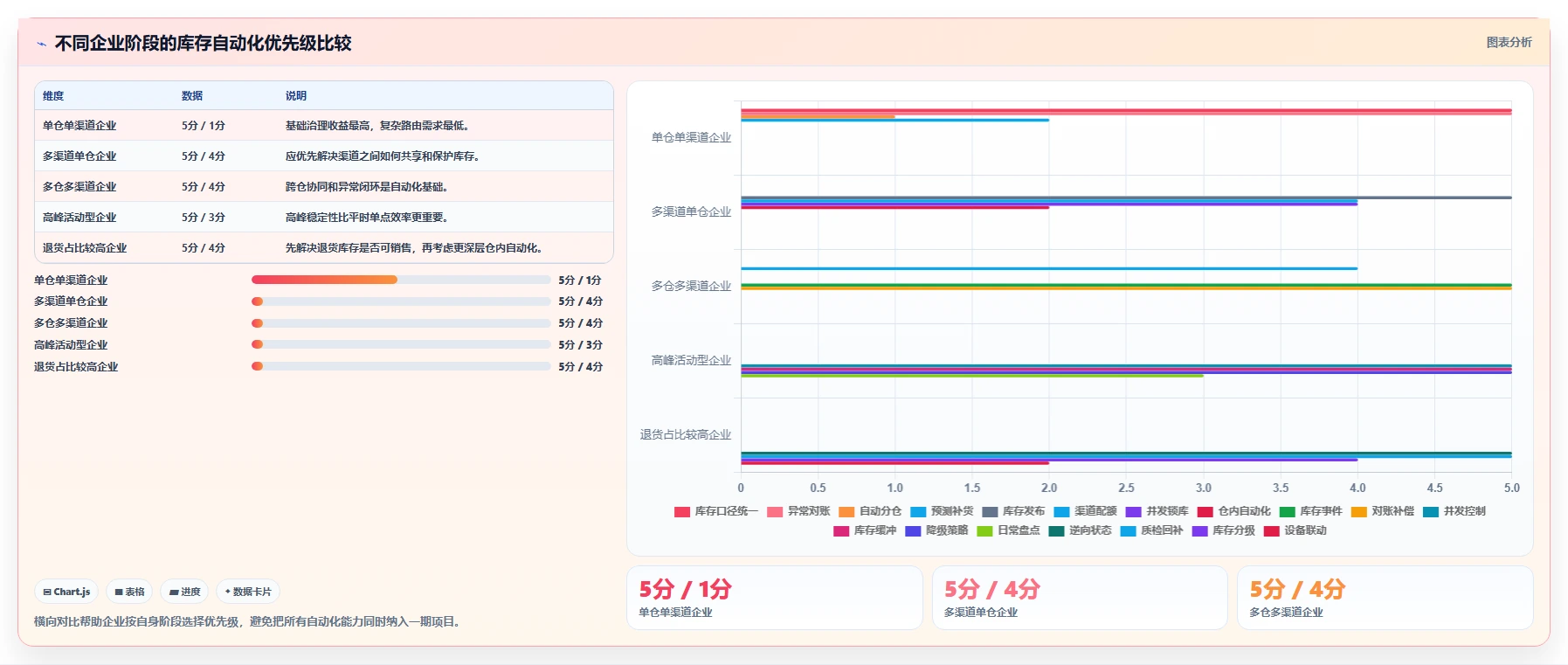The image size is (1568, 665).
Task: Click 跨仓协同和异常闭环是自动化基础 cell
Action: [369, 187]
